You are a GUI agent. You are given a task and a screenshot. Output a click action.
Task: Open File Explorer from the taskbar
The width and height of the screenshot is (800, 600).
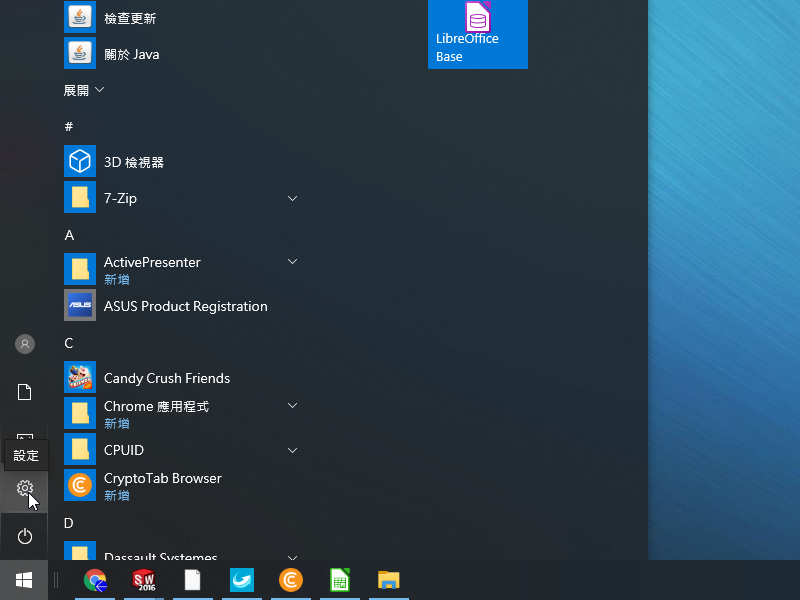click(x=389, y=580)
